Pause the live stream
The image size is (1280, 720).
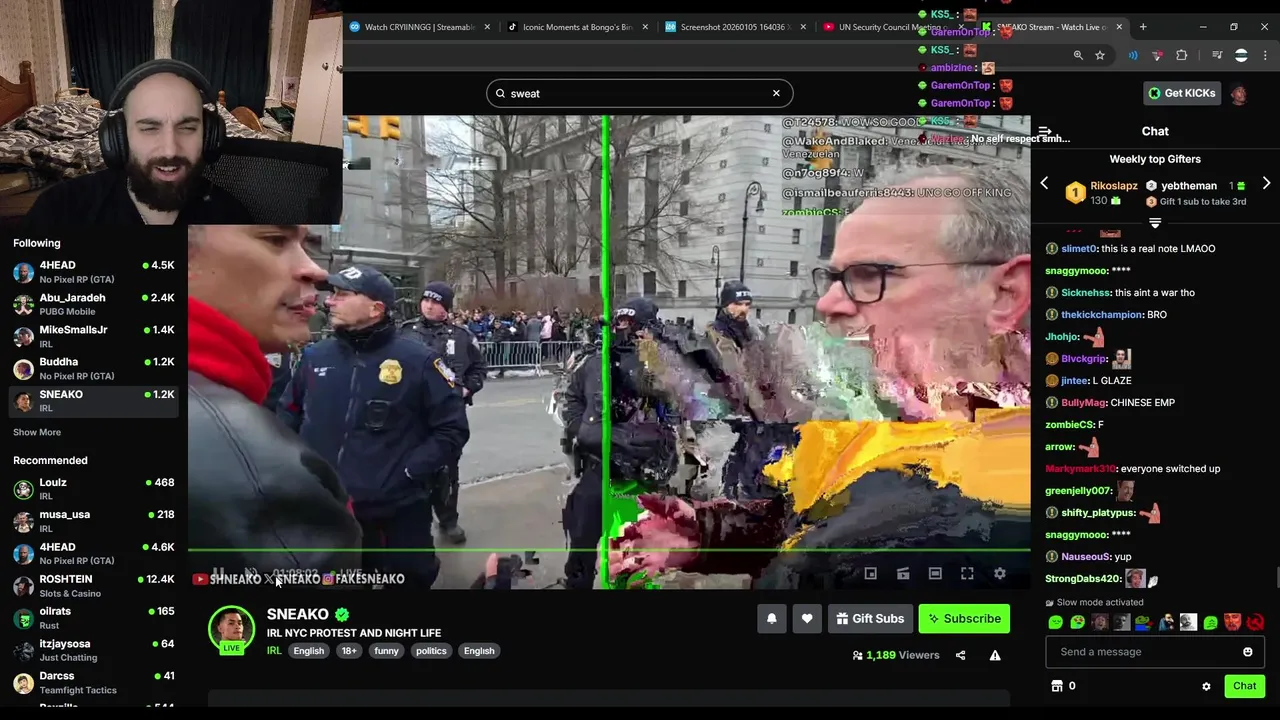217,574
